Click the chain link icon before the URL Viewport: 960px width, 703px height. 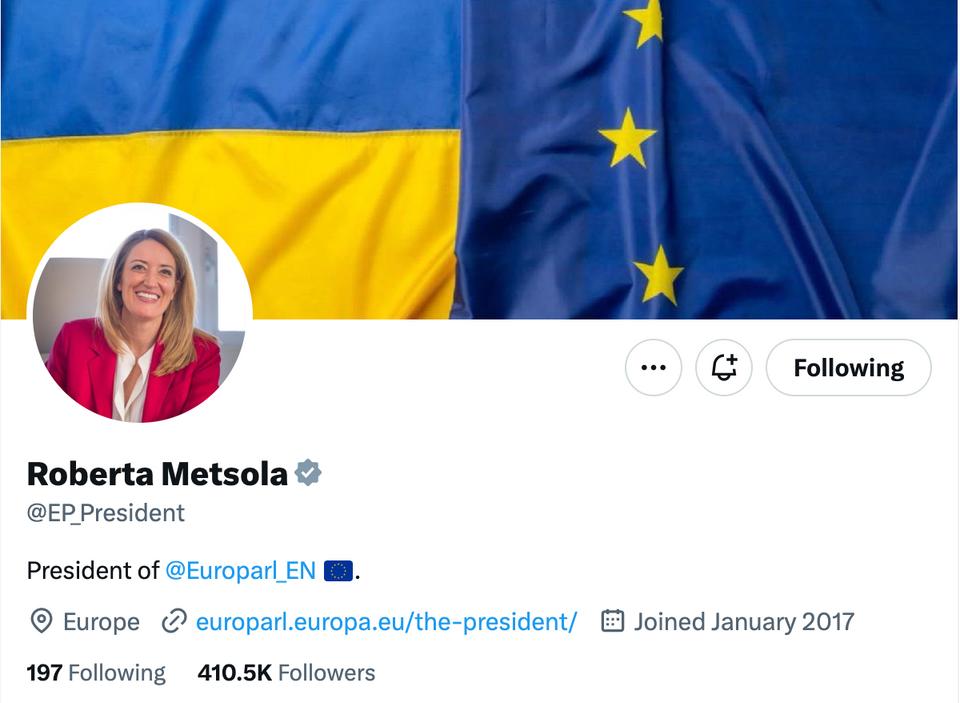tap(174, 622)
